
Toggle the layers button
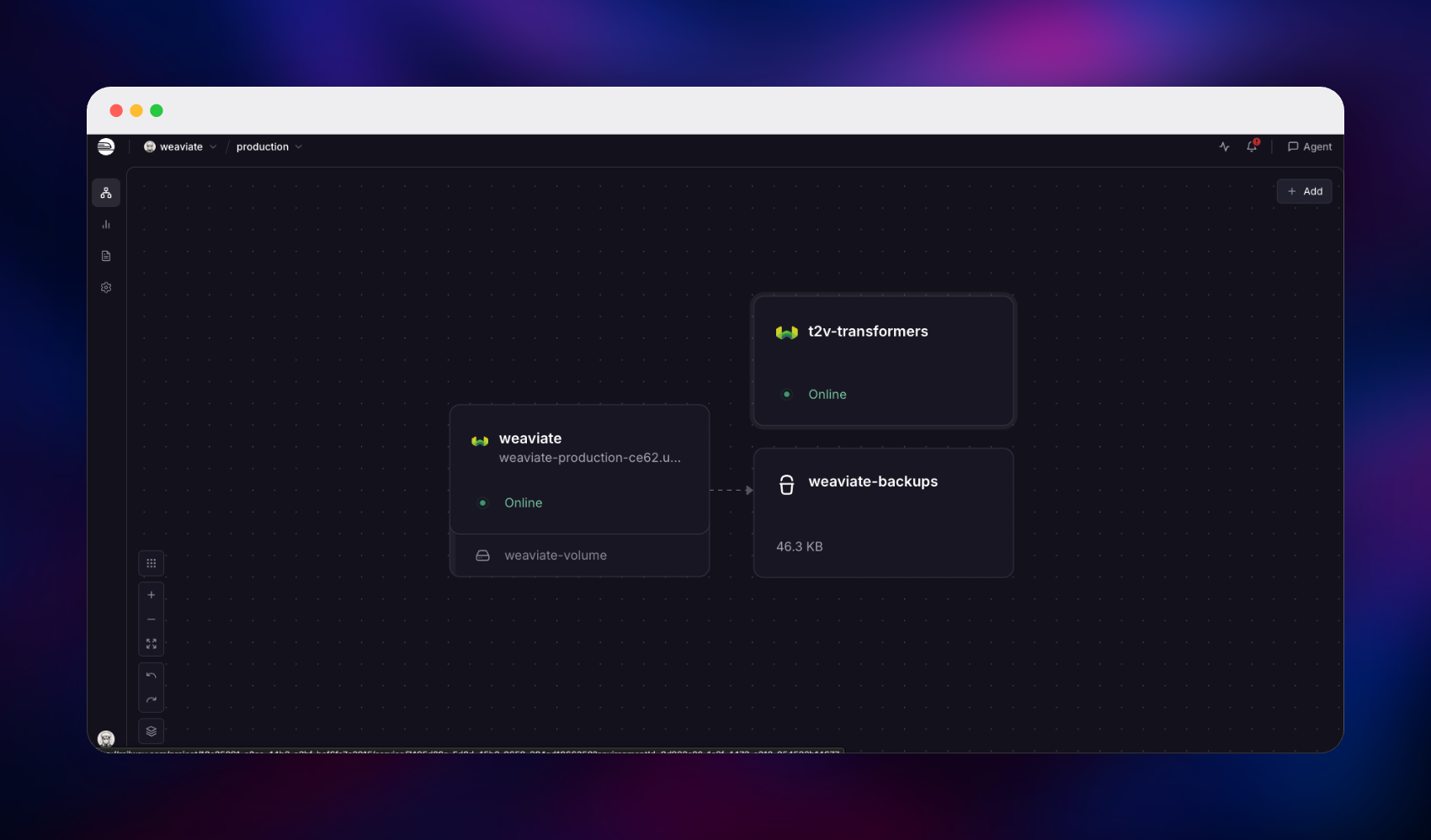152,731
